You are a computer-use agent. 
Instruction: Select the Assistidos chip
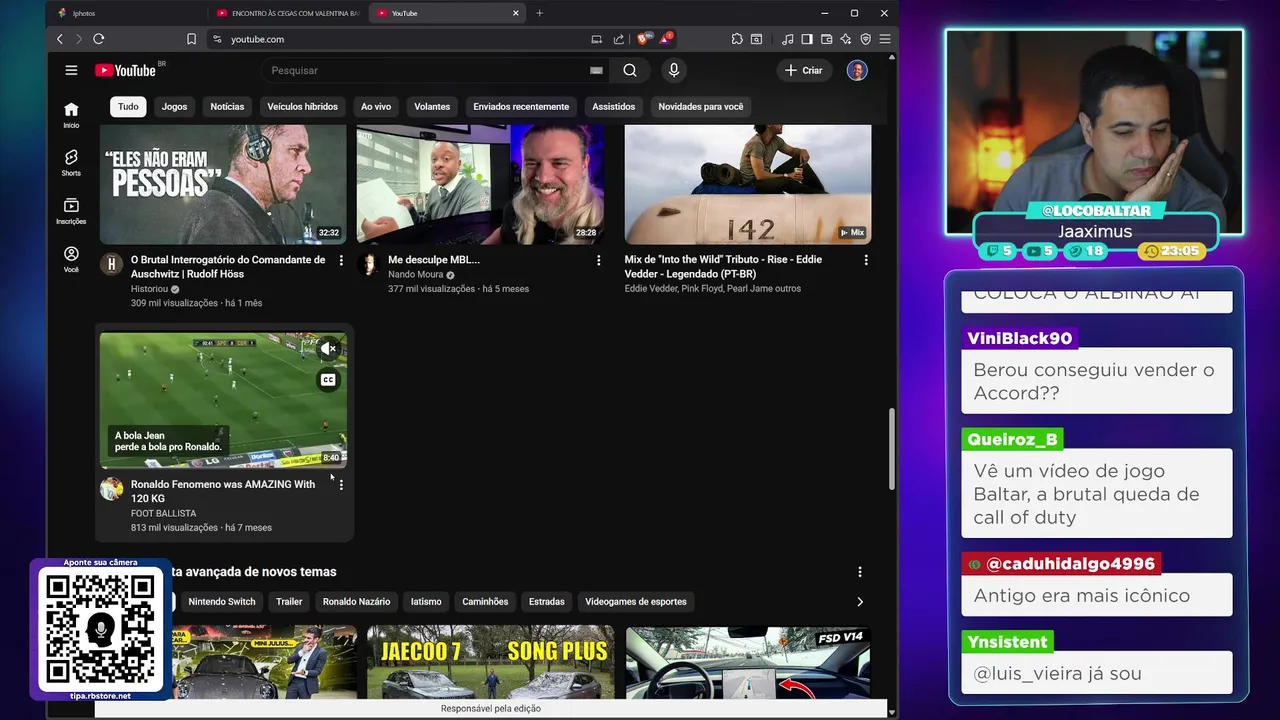(614, 107)
